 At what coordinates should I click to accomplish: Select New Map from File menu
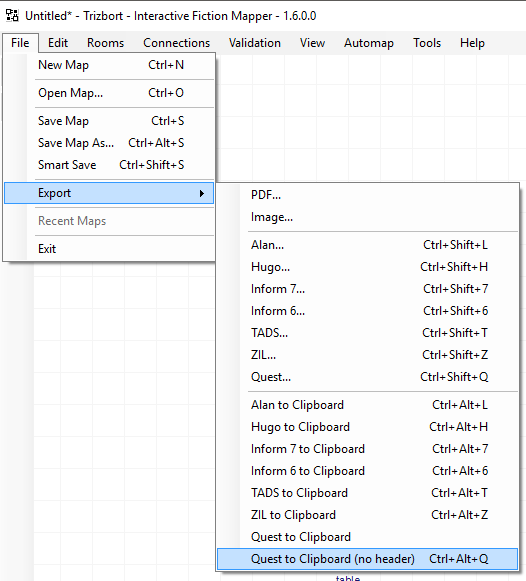tap(109, 65)
